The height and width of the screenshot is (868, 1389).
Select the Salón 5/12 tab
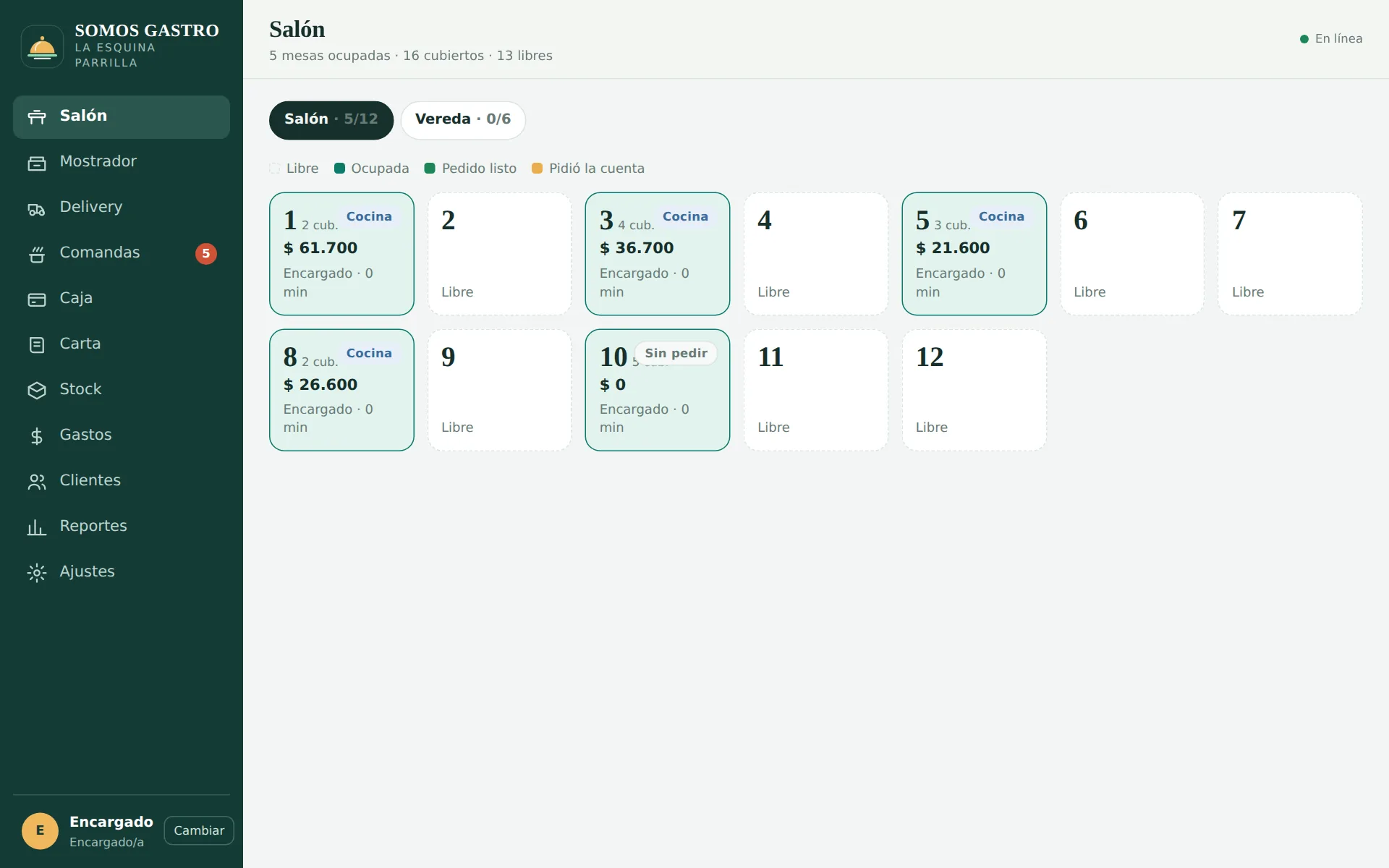[331, 120]
